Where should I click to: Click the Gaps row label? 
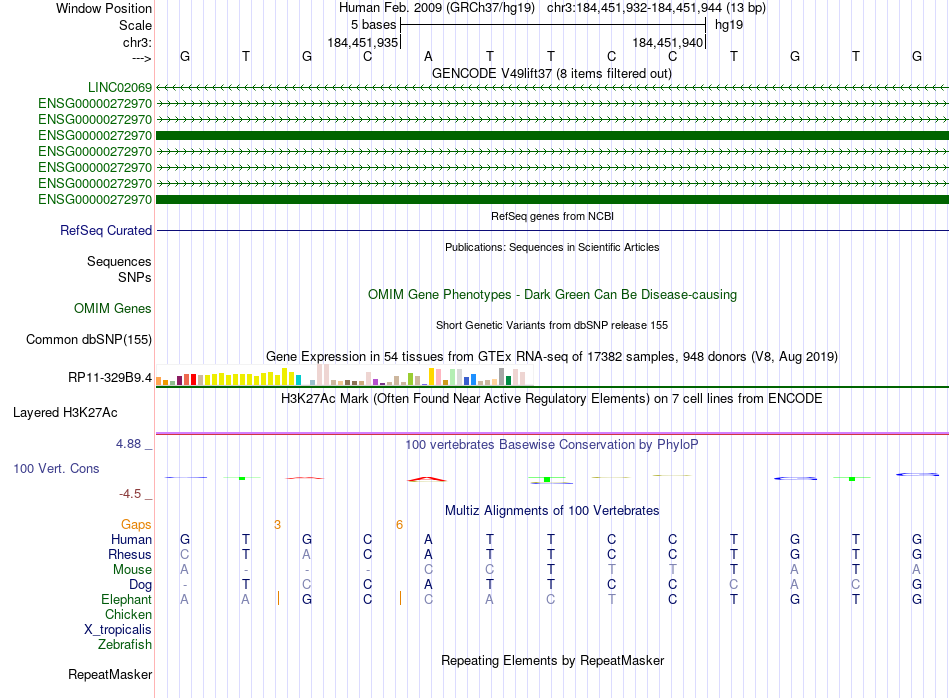click(x=136, y=525)
